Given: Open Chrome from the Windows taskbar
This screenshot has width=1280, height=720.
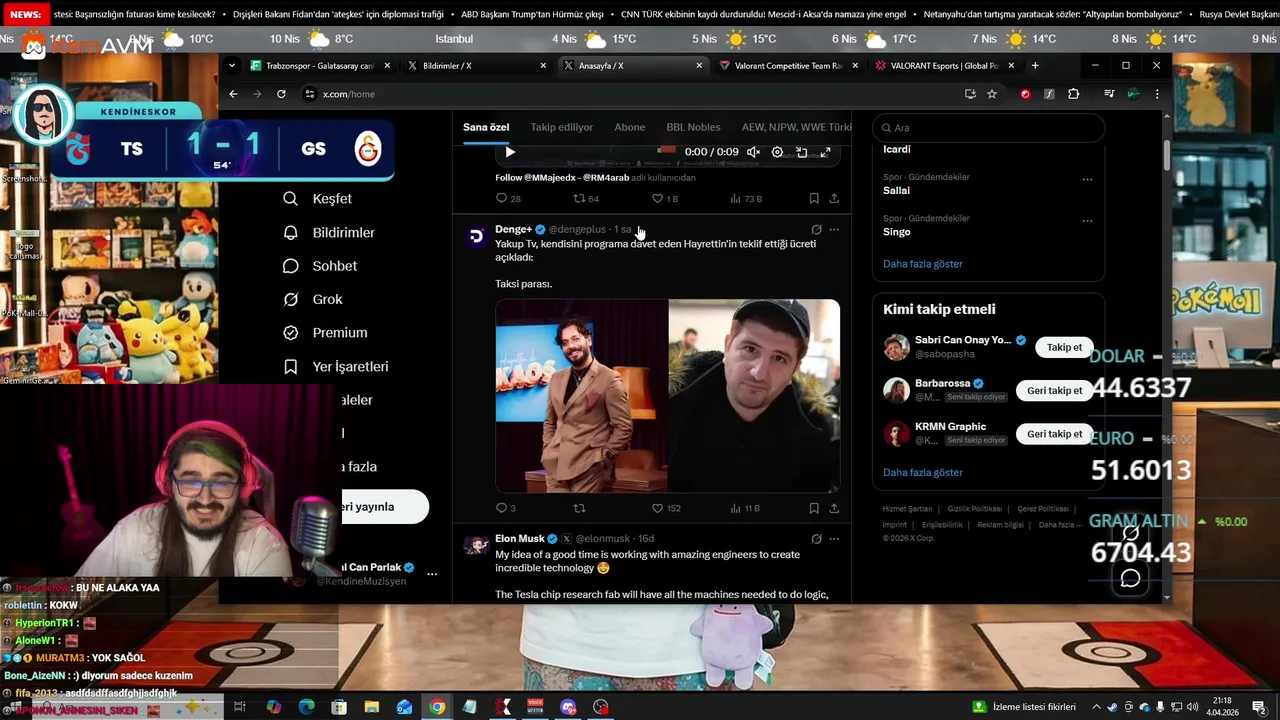Looking at the screenshot, I should tap(437, 707).
